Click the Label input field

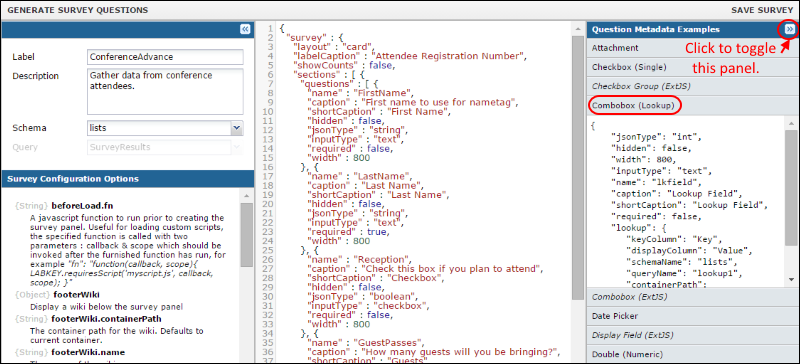point(165,57)
